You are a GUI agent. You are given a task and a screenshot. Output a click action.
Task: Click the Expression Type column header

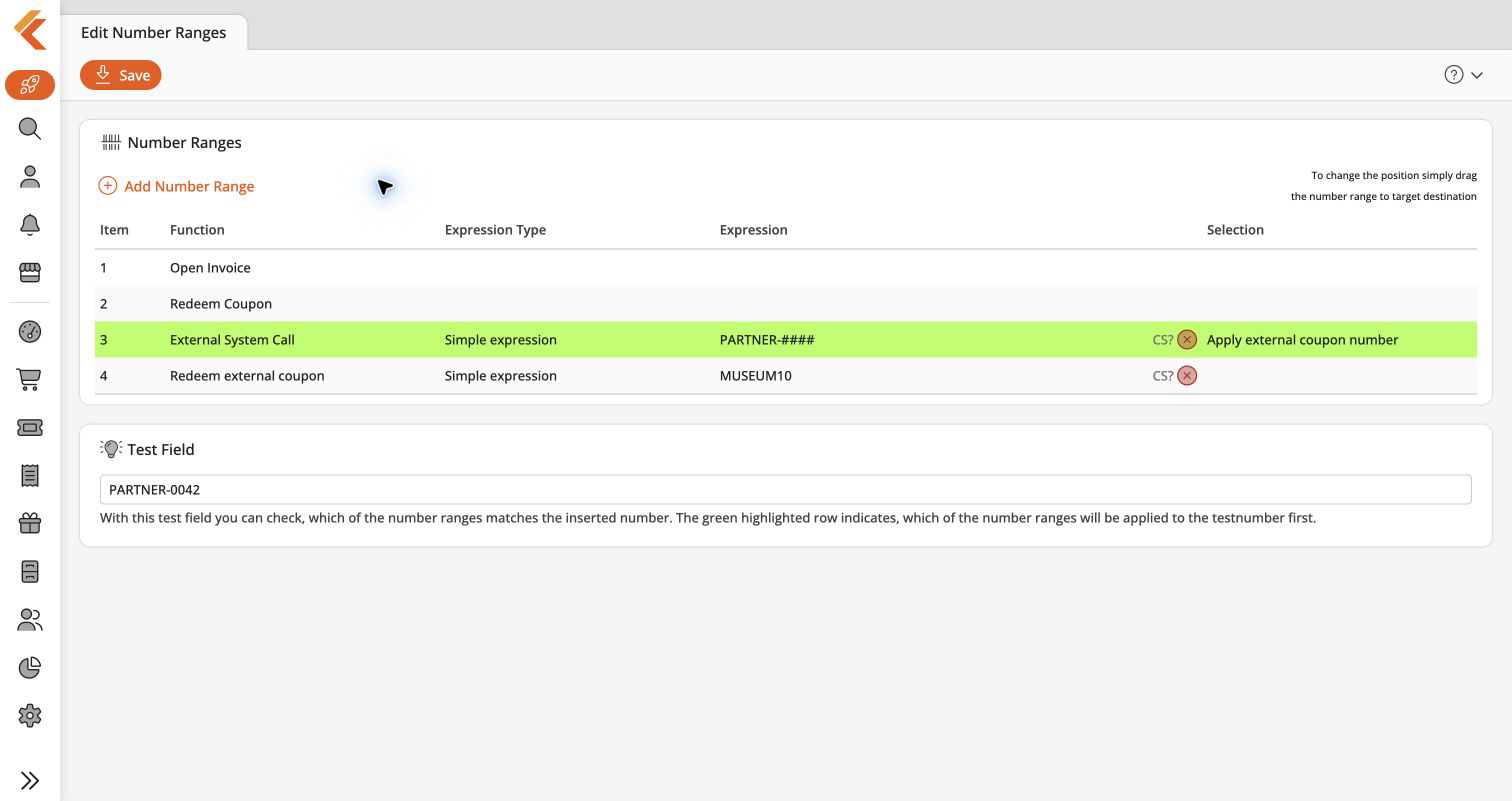point(495,230)
